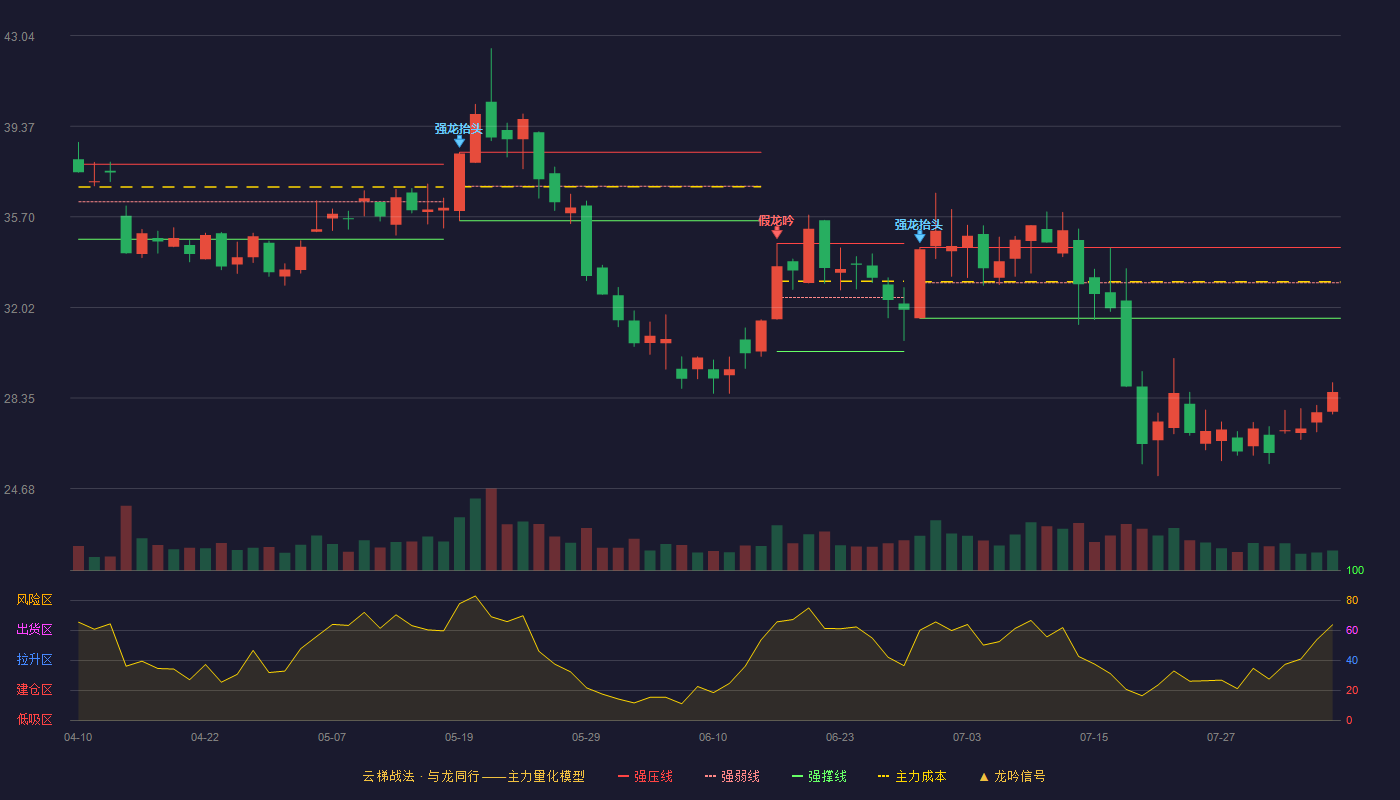
Task: Click the 建仓区 zone label
Action: 34,690
